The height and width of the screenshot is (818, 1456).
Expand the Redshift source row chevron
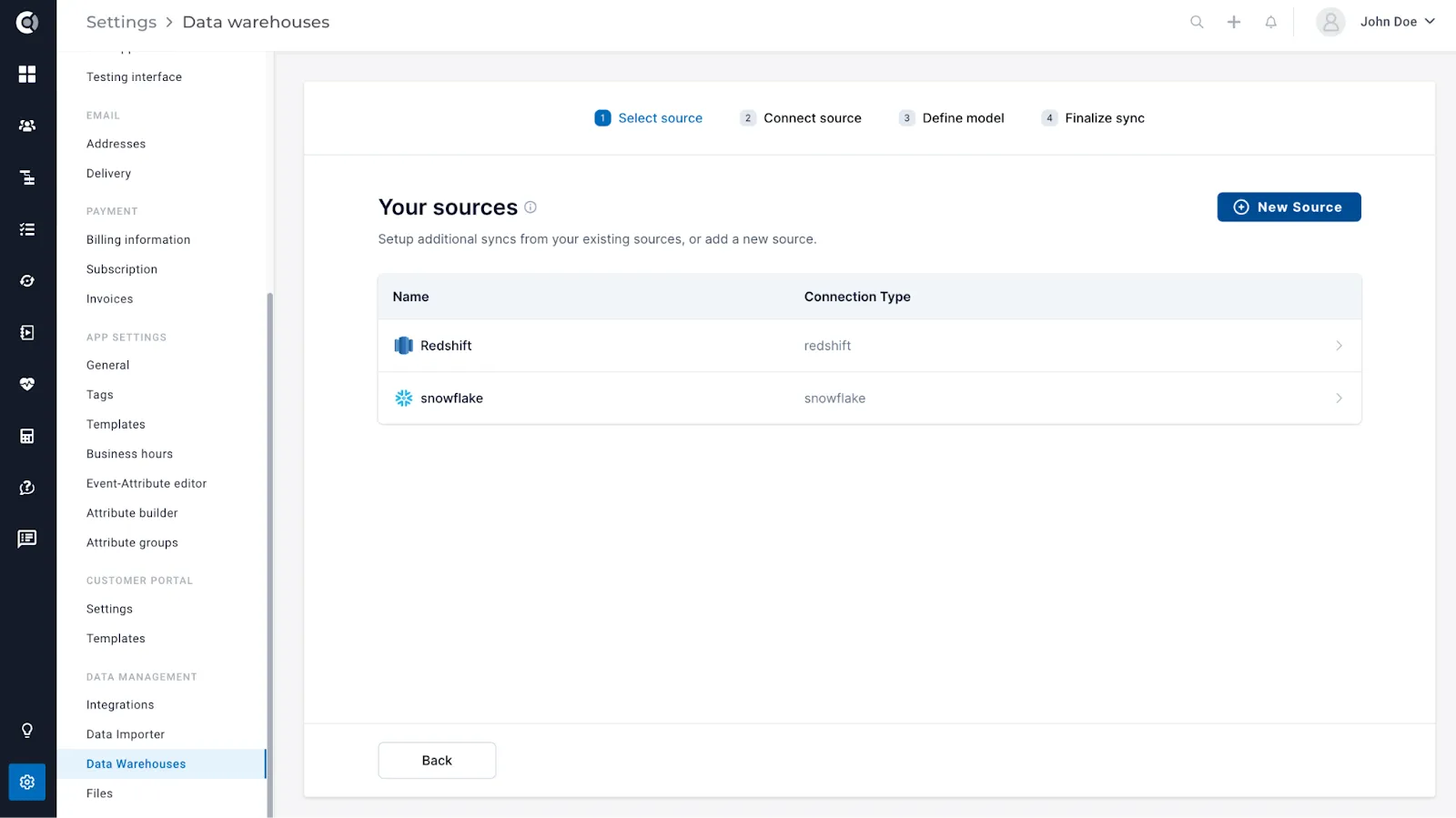(x=1339, y=346)
